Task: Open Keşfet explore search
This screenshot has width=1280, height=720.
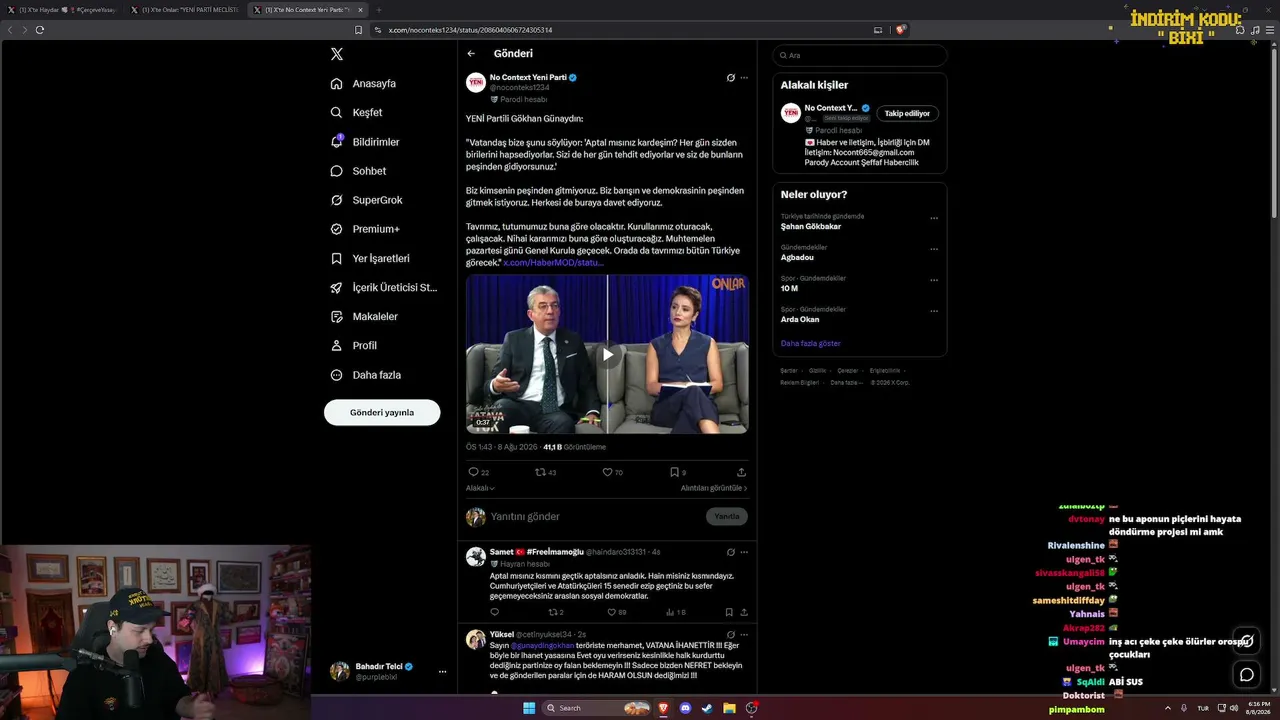Action: click(356, 113)
